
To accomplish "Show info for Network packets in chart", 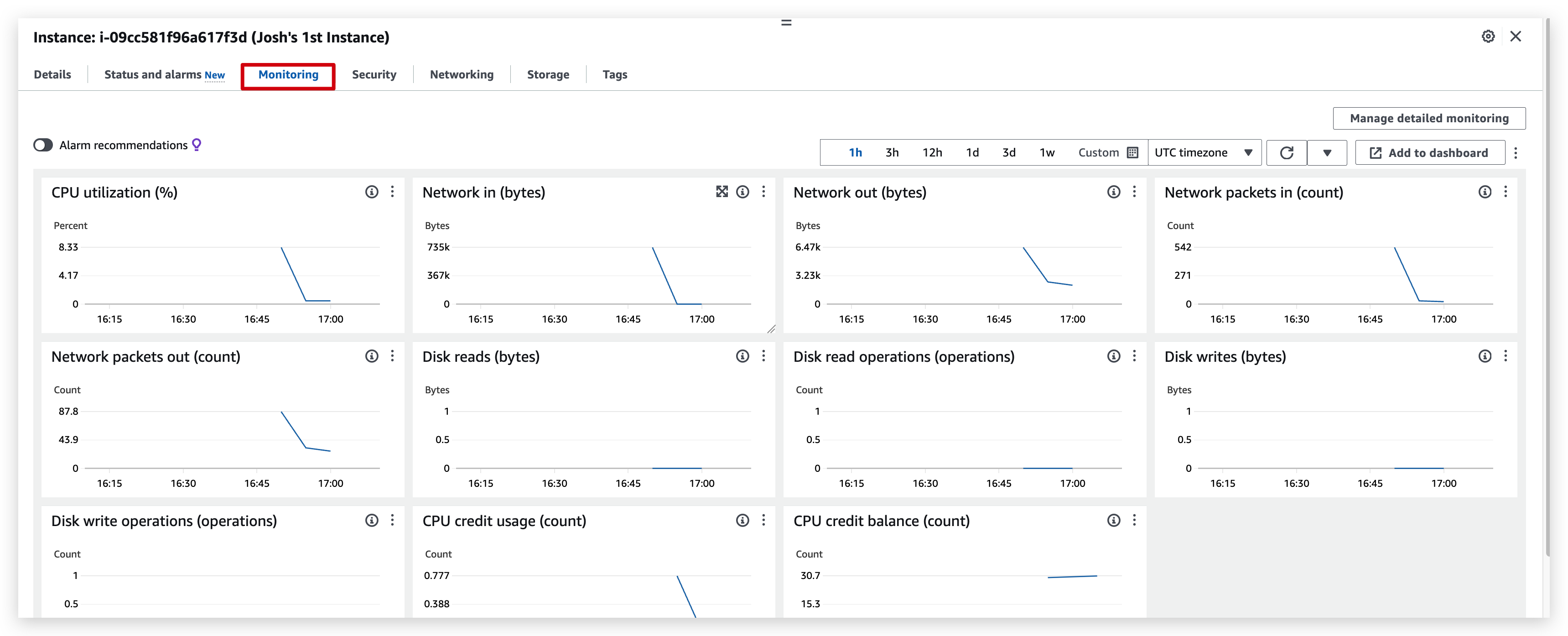I will click(x=1485, y=191).
